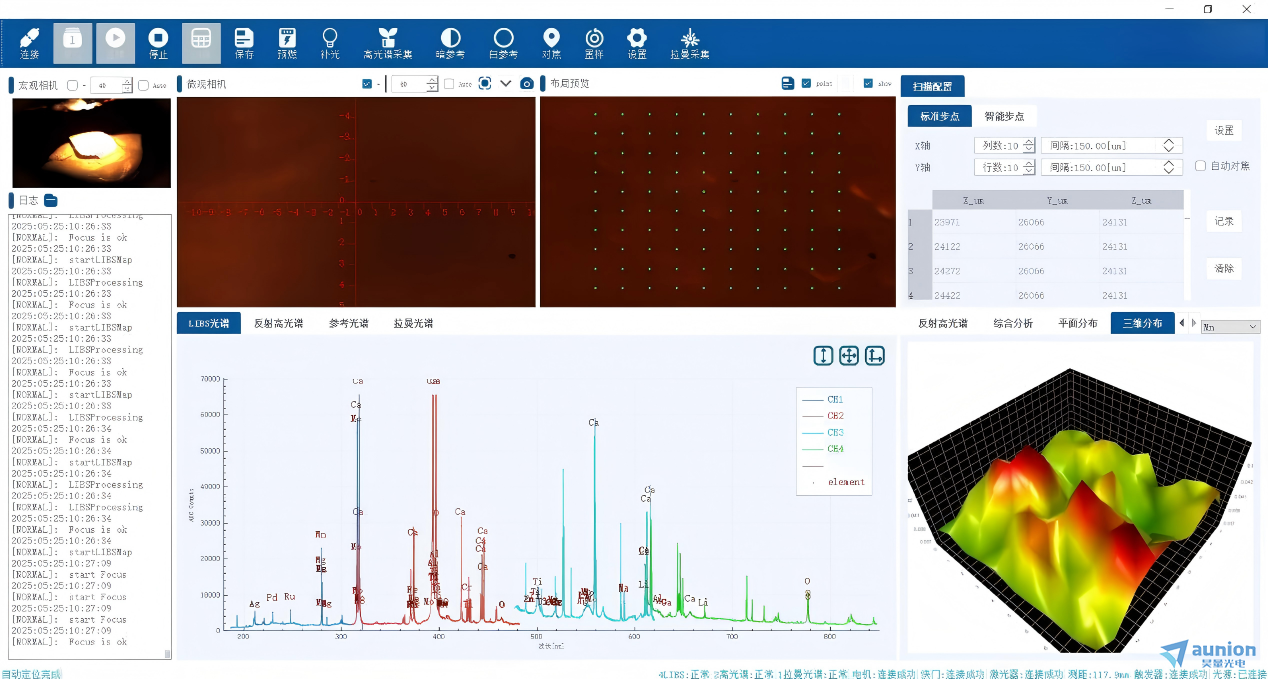
Task: Open the 平面分布 tab
Action: 1078,323
